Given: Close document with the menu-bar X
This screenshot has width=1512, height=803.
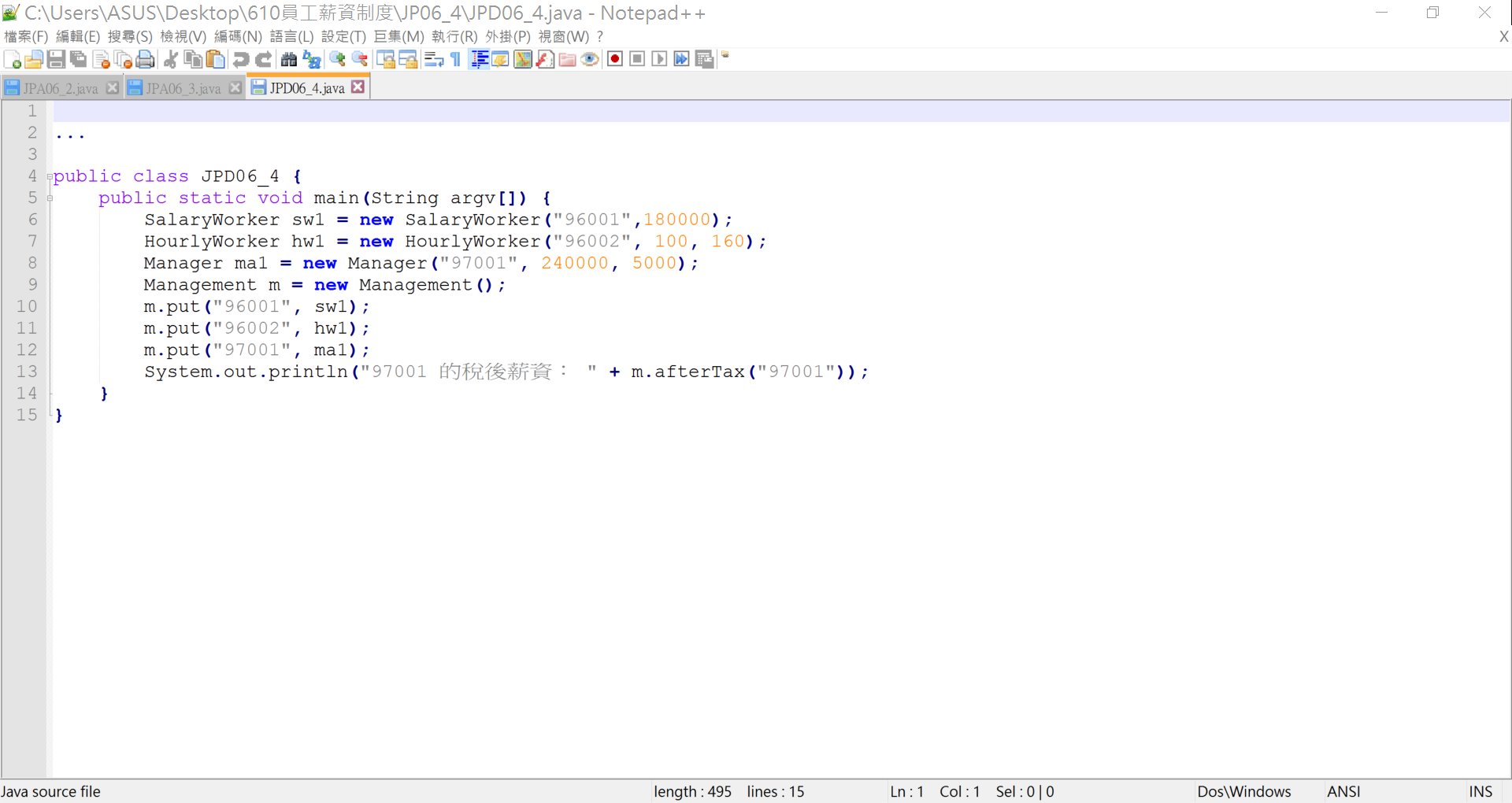Looking at the screenshot, I should click(x=1503, y=36).
